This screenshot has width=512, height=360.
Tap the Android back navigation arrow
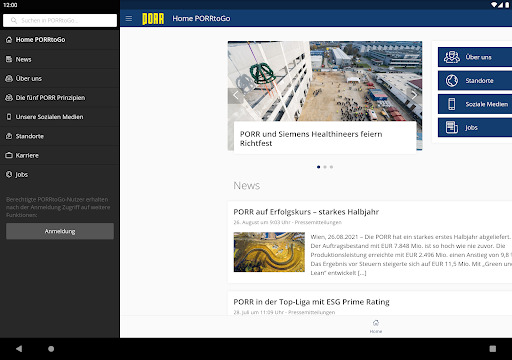pyautogui.click(x=19, y=349)
